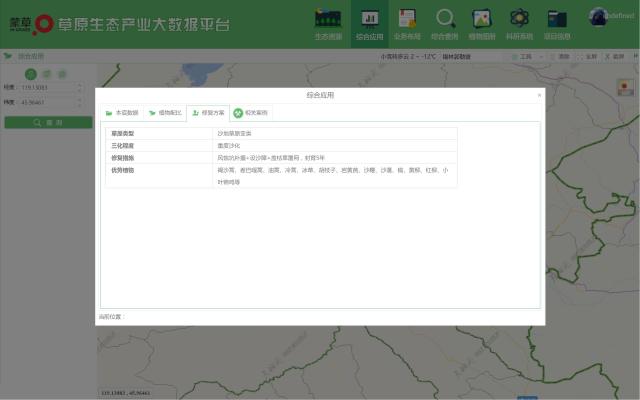Open the 生态资源 module icon
The image size is (640, 400).
328,22
